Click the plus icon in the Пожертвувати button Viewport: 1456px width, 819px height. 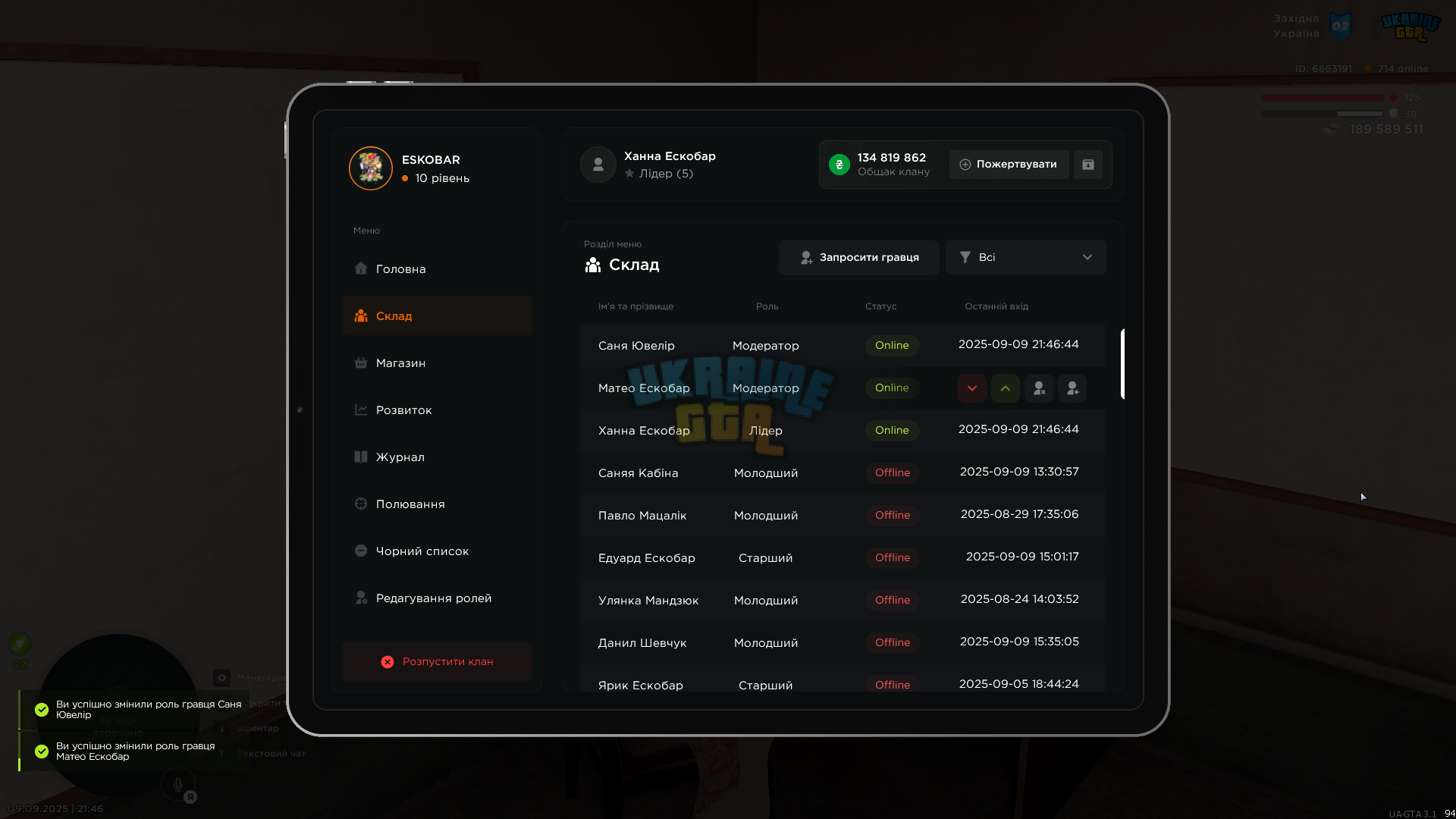pos(965,165)
